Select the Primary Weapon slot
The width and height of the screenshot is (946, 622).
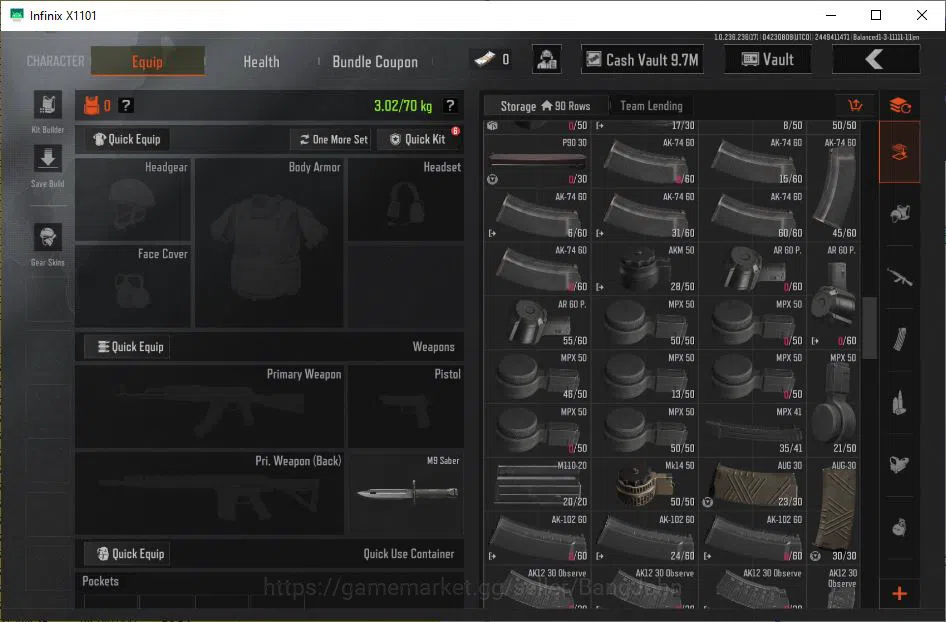click(210, 407)
